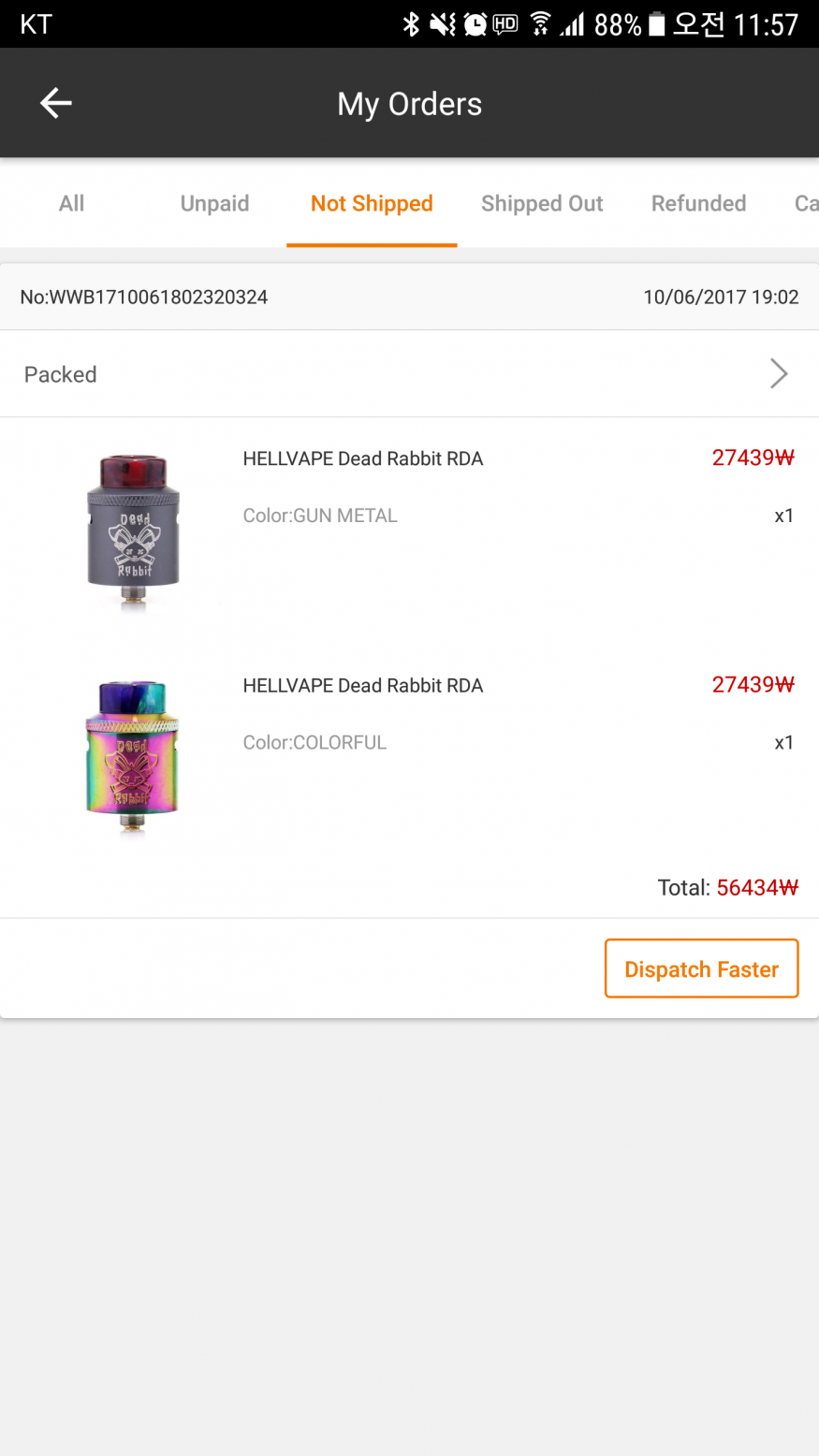Screen dimensions: 819x1456
Task: Tap order number WWB1710061802320324
Action: 144,298
